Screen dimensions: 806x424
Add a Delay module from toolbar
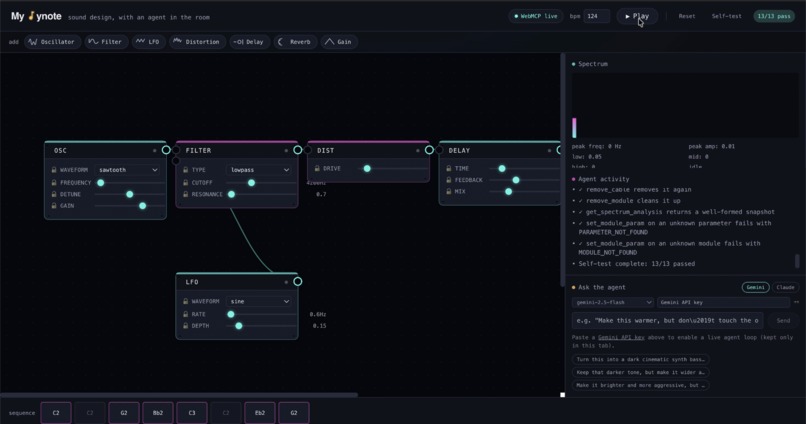249,42
